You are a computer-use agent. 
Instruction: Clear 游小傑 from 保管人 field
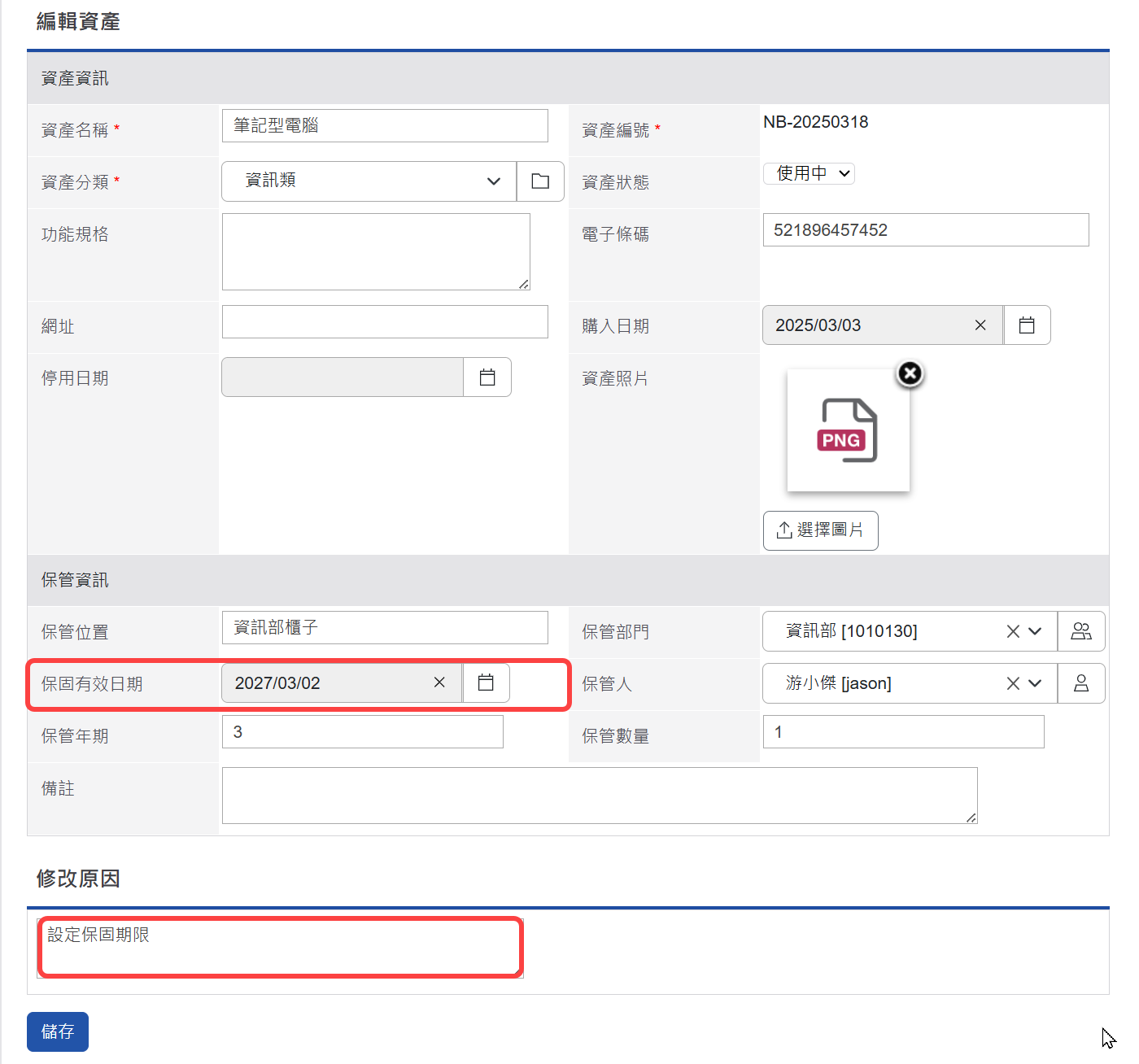[x=1012, y=683]
